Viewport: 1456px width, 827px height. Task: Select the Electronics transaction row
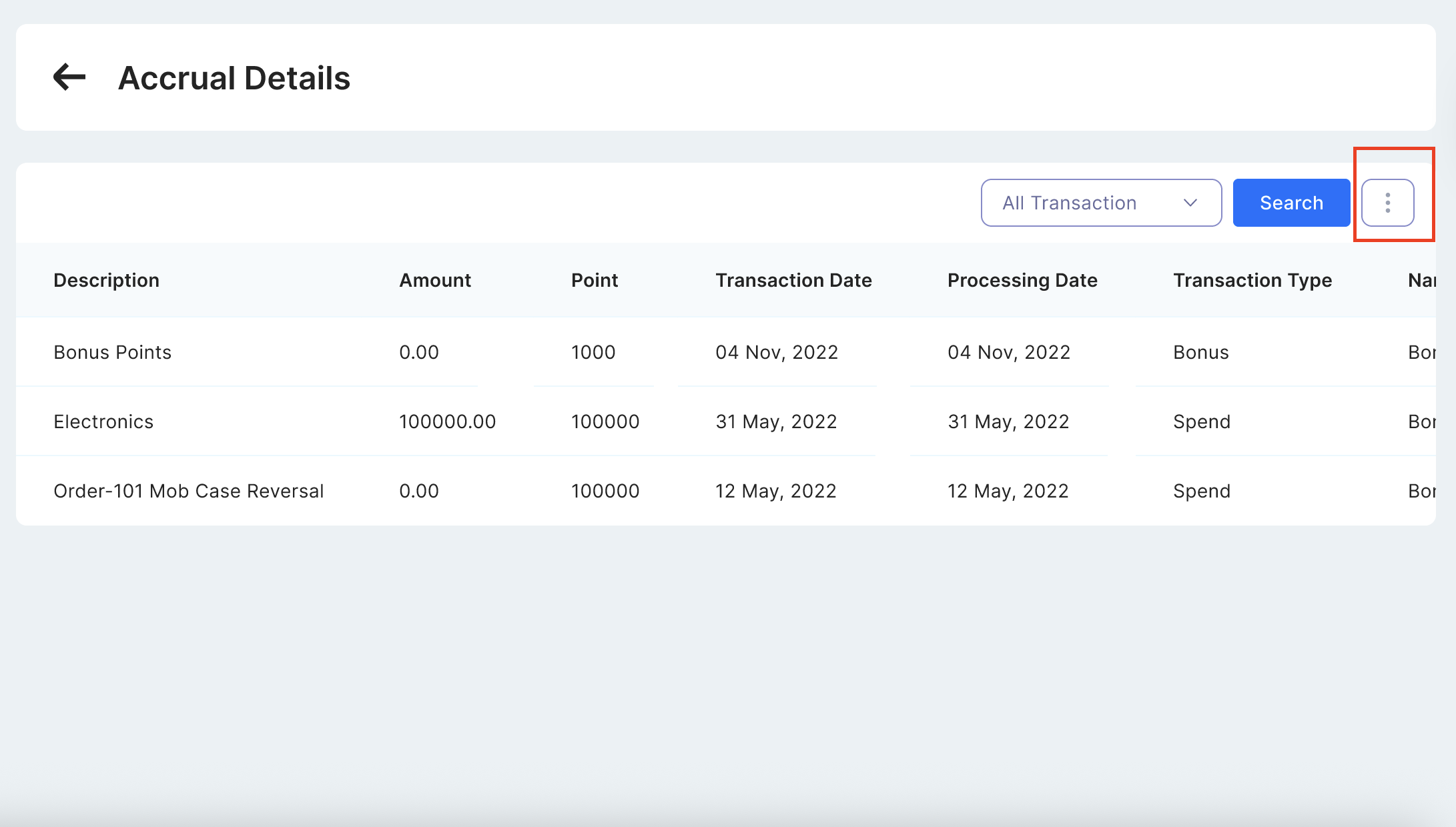point(103,422)
